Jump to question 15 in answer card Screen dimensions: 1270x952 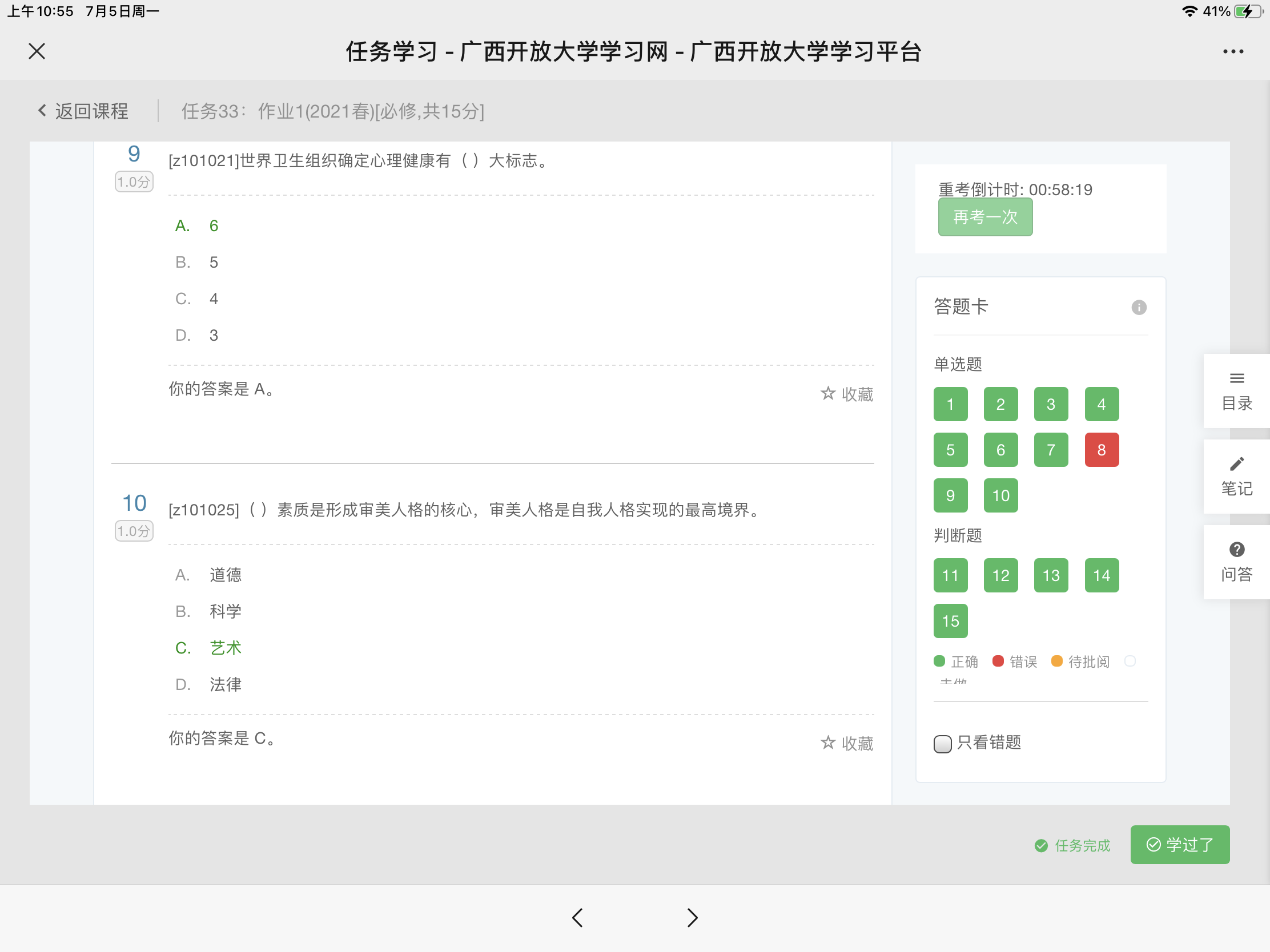tap(950, 621)
